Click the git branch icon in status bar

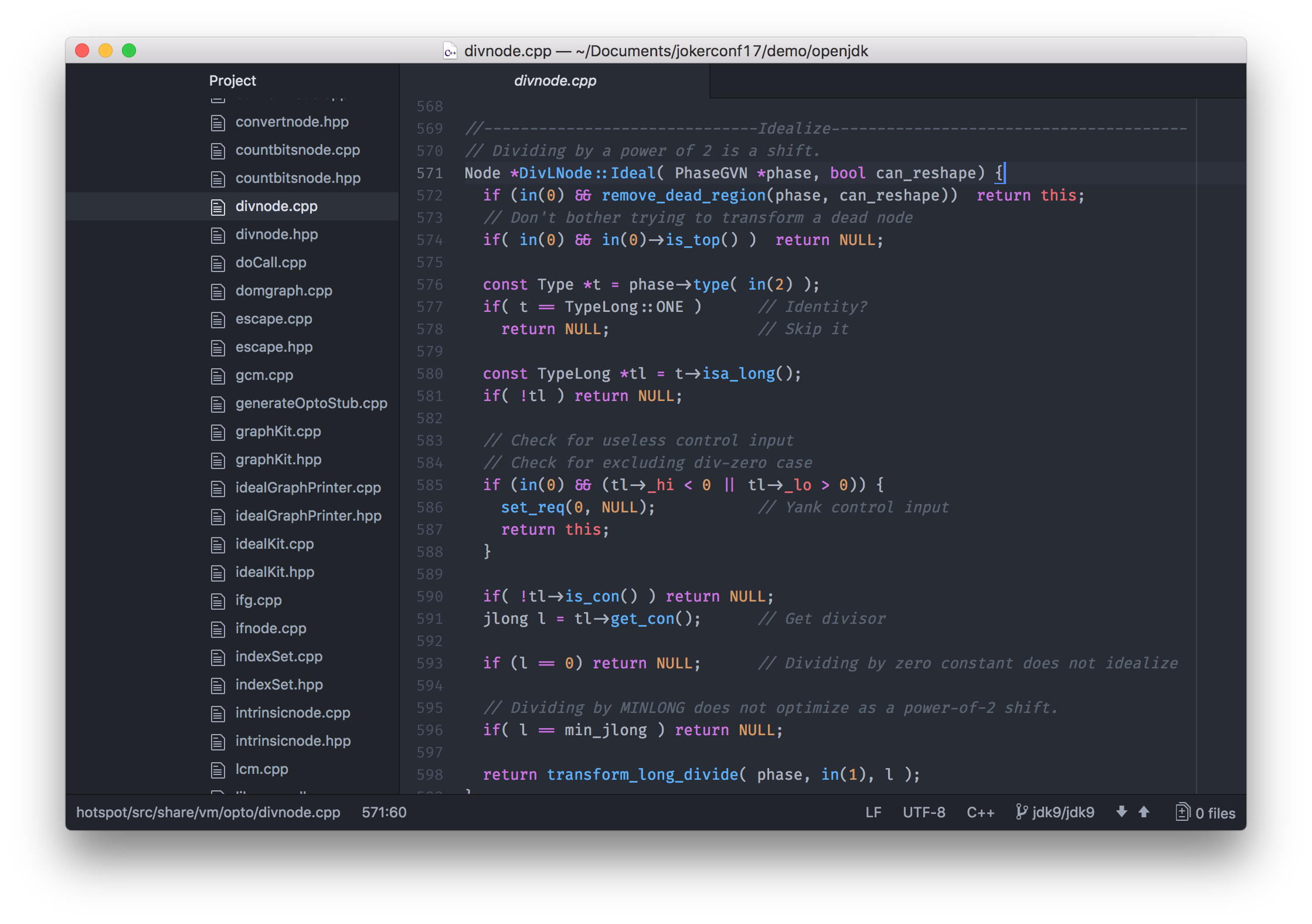pos(1021,812)
